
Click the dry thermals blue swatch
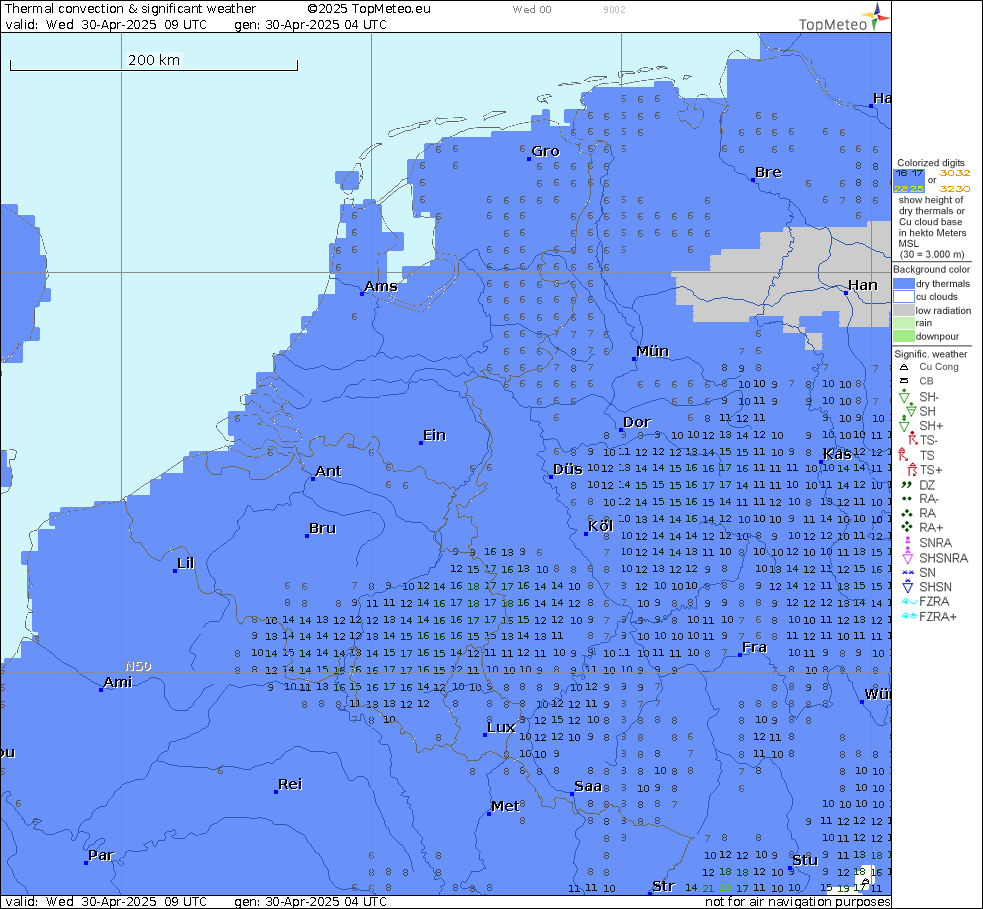click(x=903, y=283)
